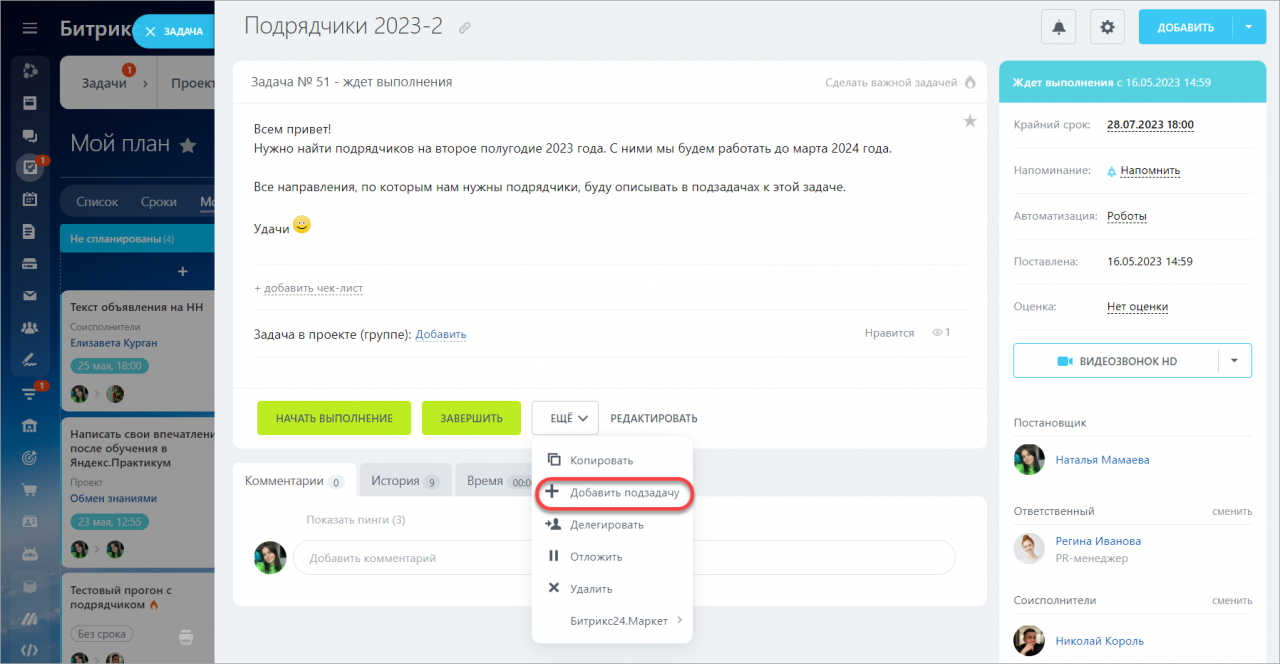This screenshot has width=1280, height=664.
Task: Expand the video call dropdown arrow
Action: click(1235, 361)
